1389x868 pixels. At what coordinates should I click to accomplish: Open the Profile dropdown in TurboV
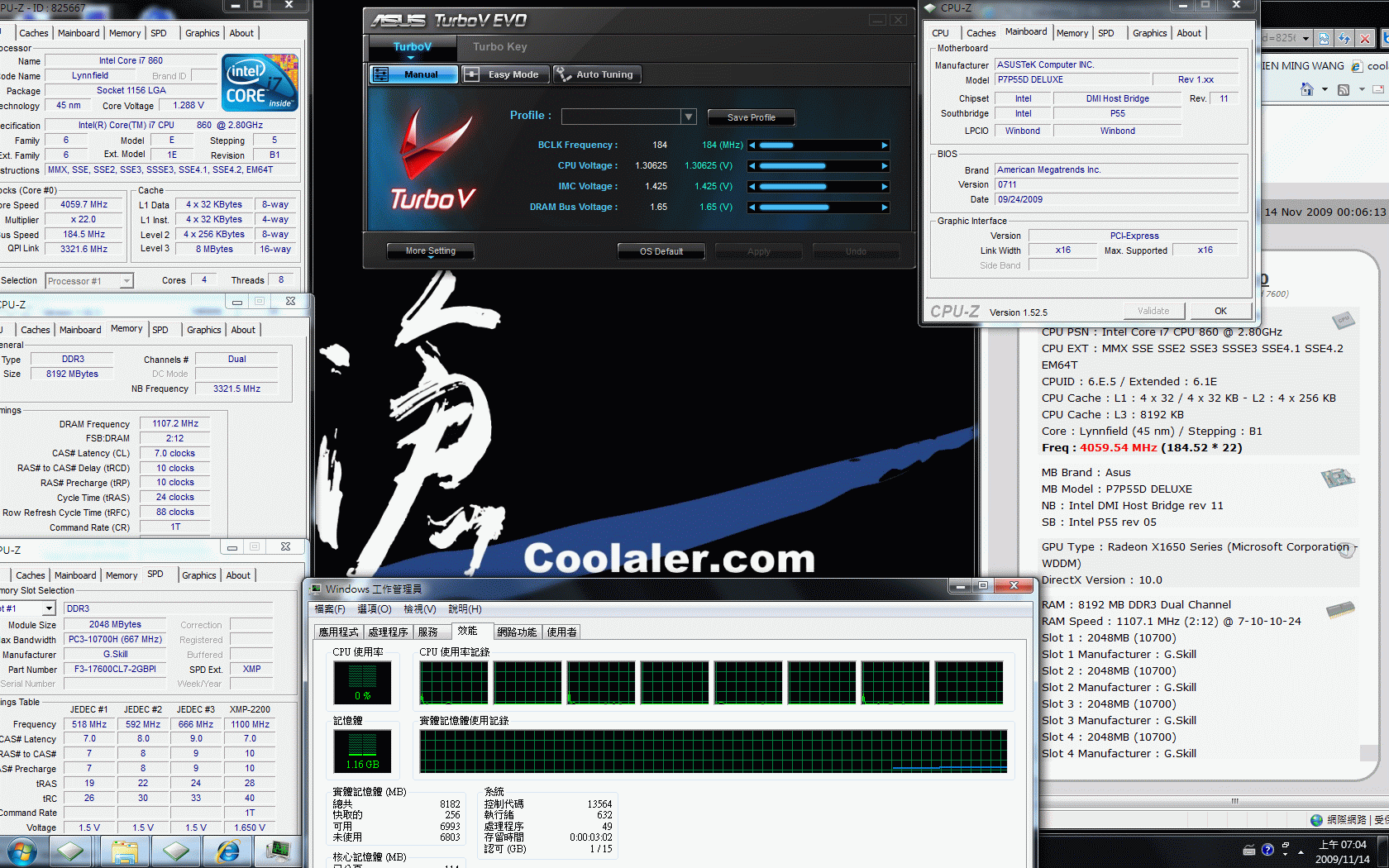[688, 117]
